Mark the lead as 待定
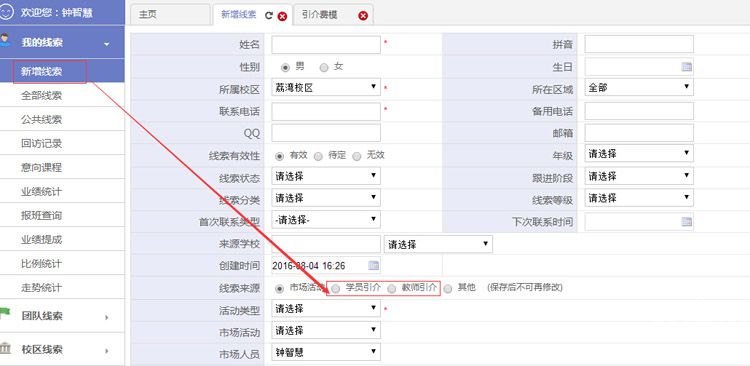Viewport: 750px width, 366px height. [x=318, y=156]
